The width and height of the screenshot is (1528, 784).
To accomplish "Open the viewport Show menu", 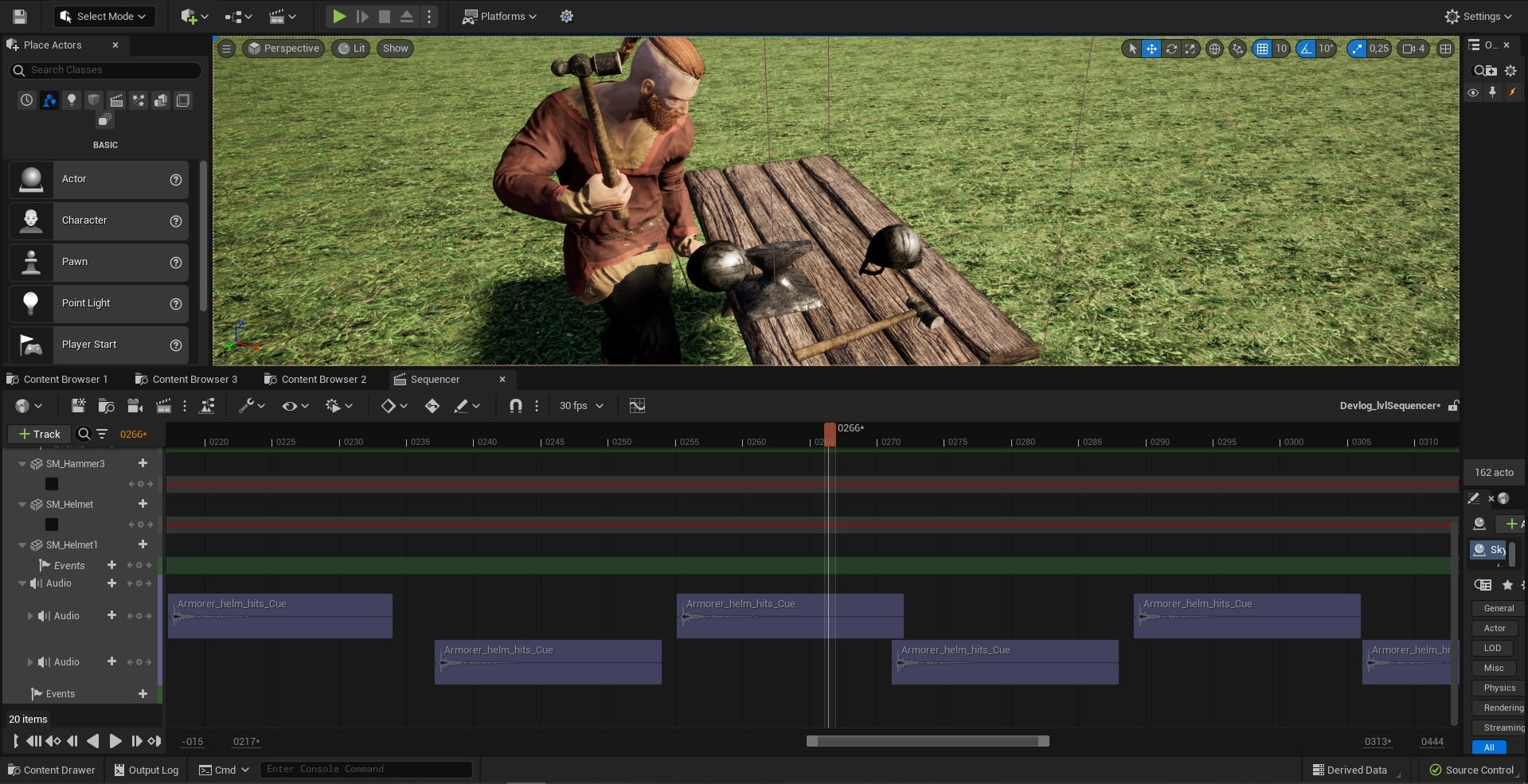I will coord(395,49).
